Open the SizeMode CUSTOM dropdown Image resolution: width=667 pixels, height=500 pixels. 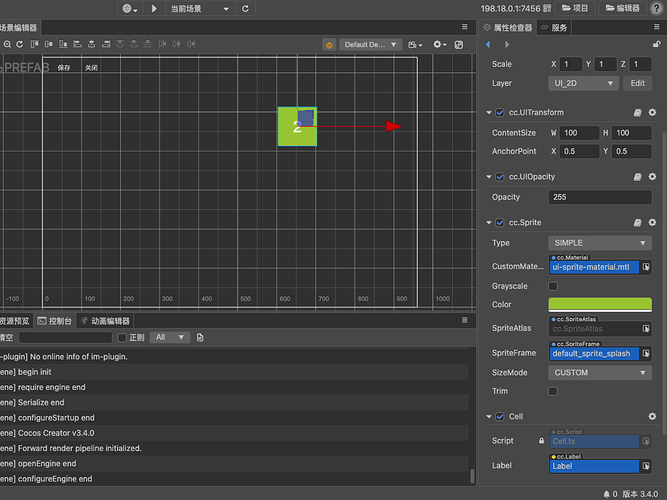click(599, 372)
